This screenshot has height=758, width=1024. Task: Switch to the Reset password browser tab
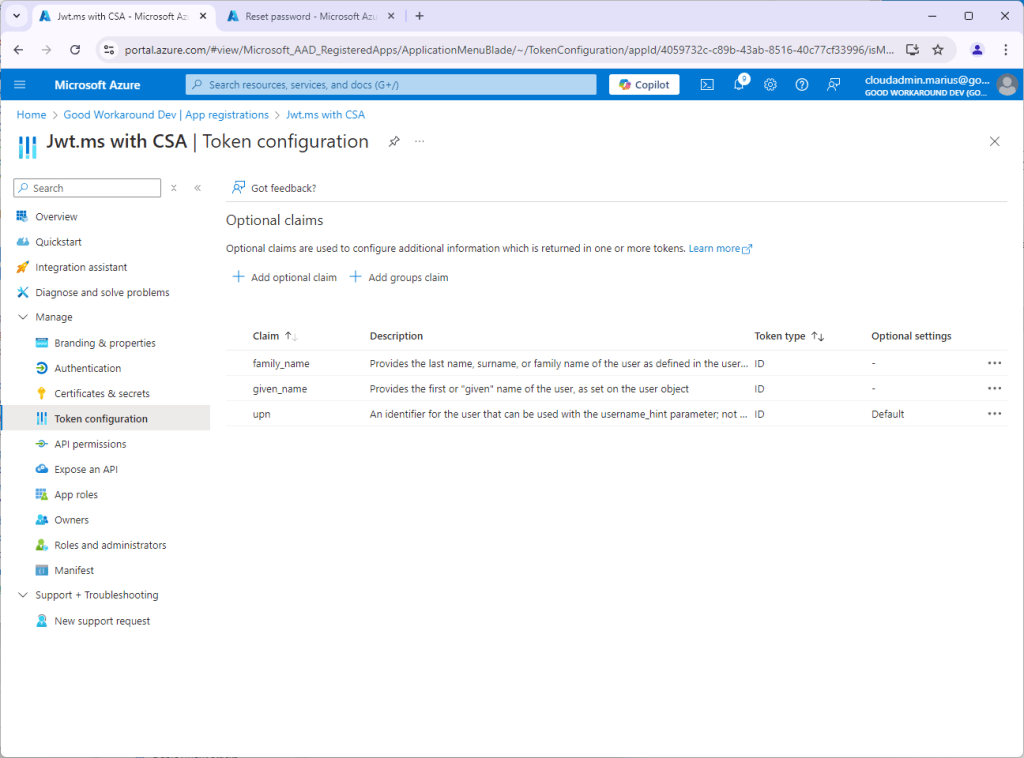pyautogui.click(x=306, y=16)
